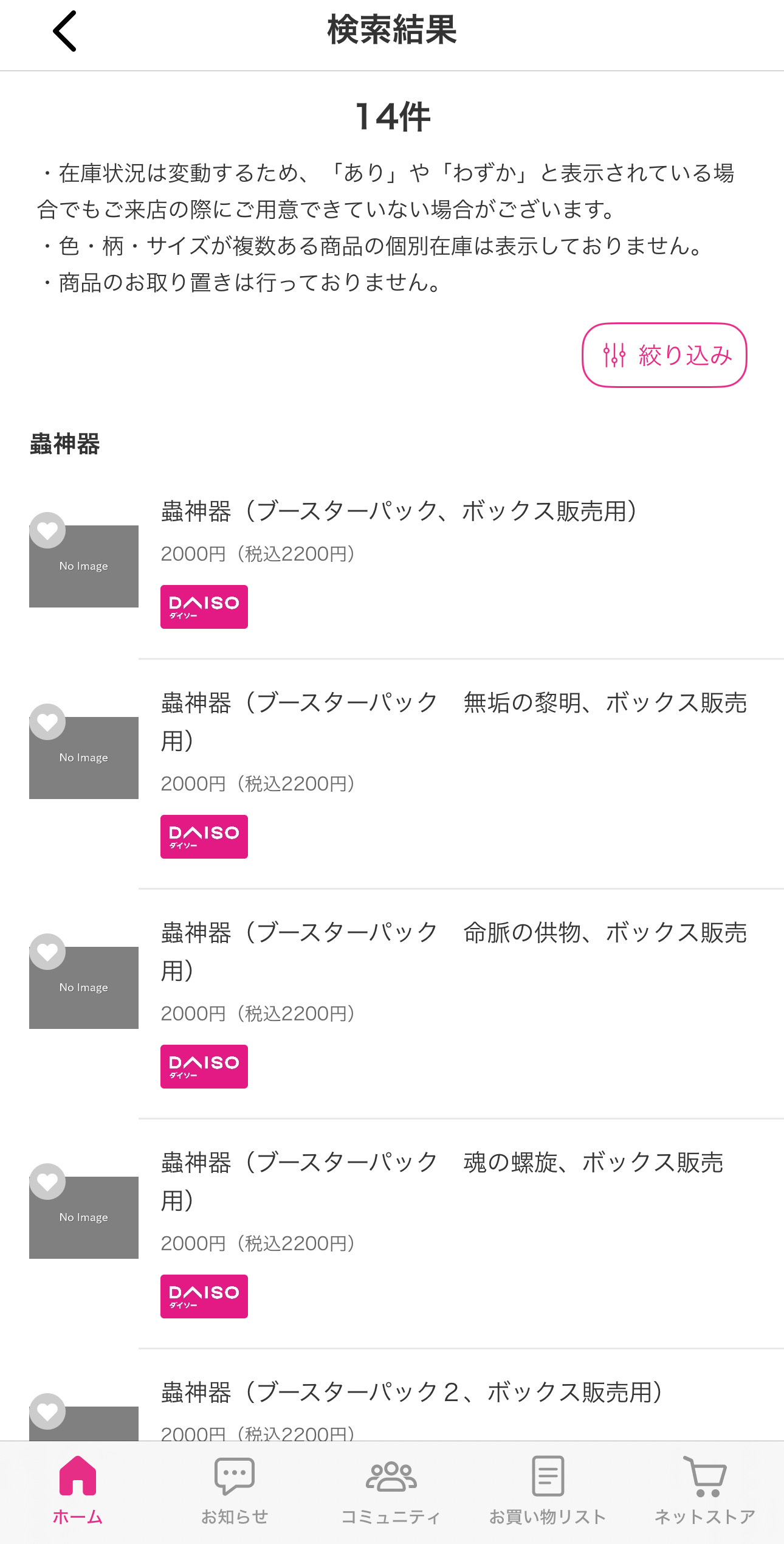784x1544 pixels.
Task: Toggle favorite heart on 命脈の供物 item
Action: click(x=47, y=952)
